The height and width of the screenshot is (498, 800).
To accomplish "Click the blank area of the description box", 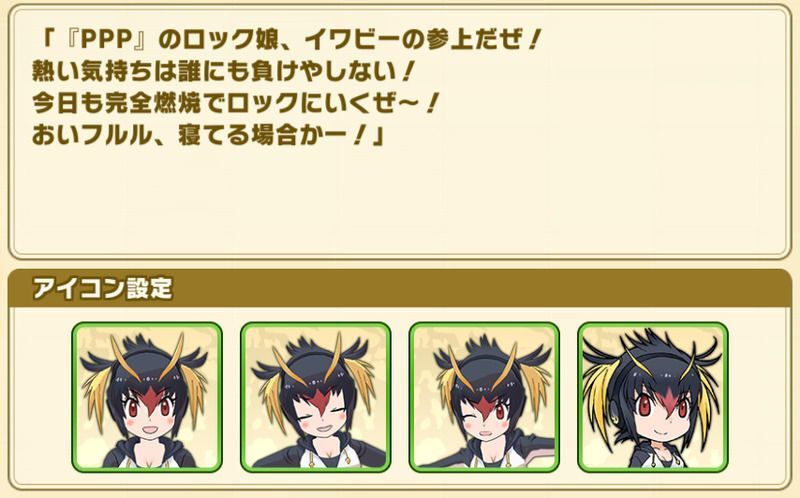I will point(400,204).
